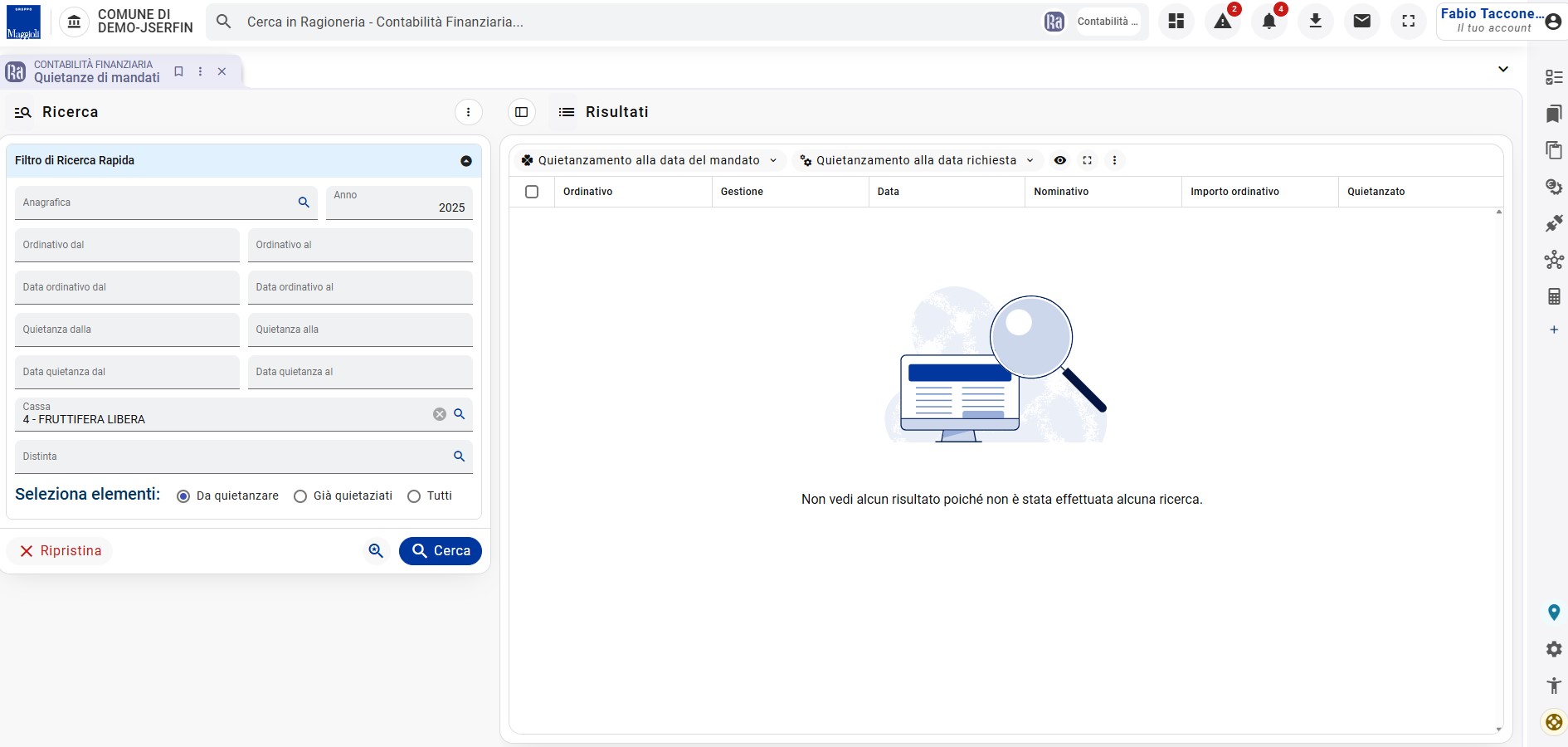Image resolution: width=1568 pixels, height=747 pixels.
Task: Open the bell notifications
Action: tap(1269, 22)
